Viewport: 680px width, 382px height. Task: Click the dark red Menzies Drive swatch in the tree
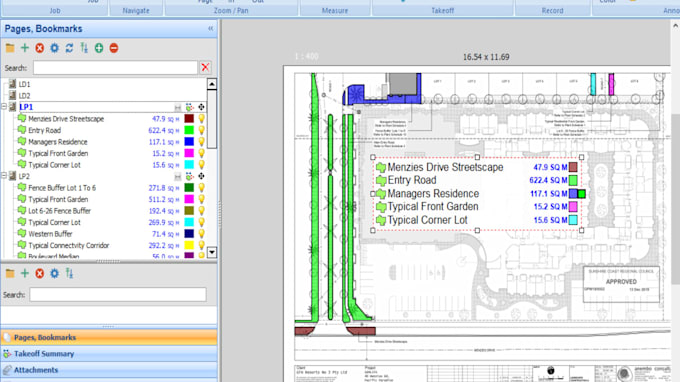[189, 118]
